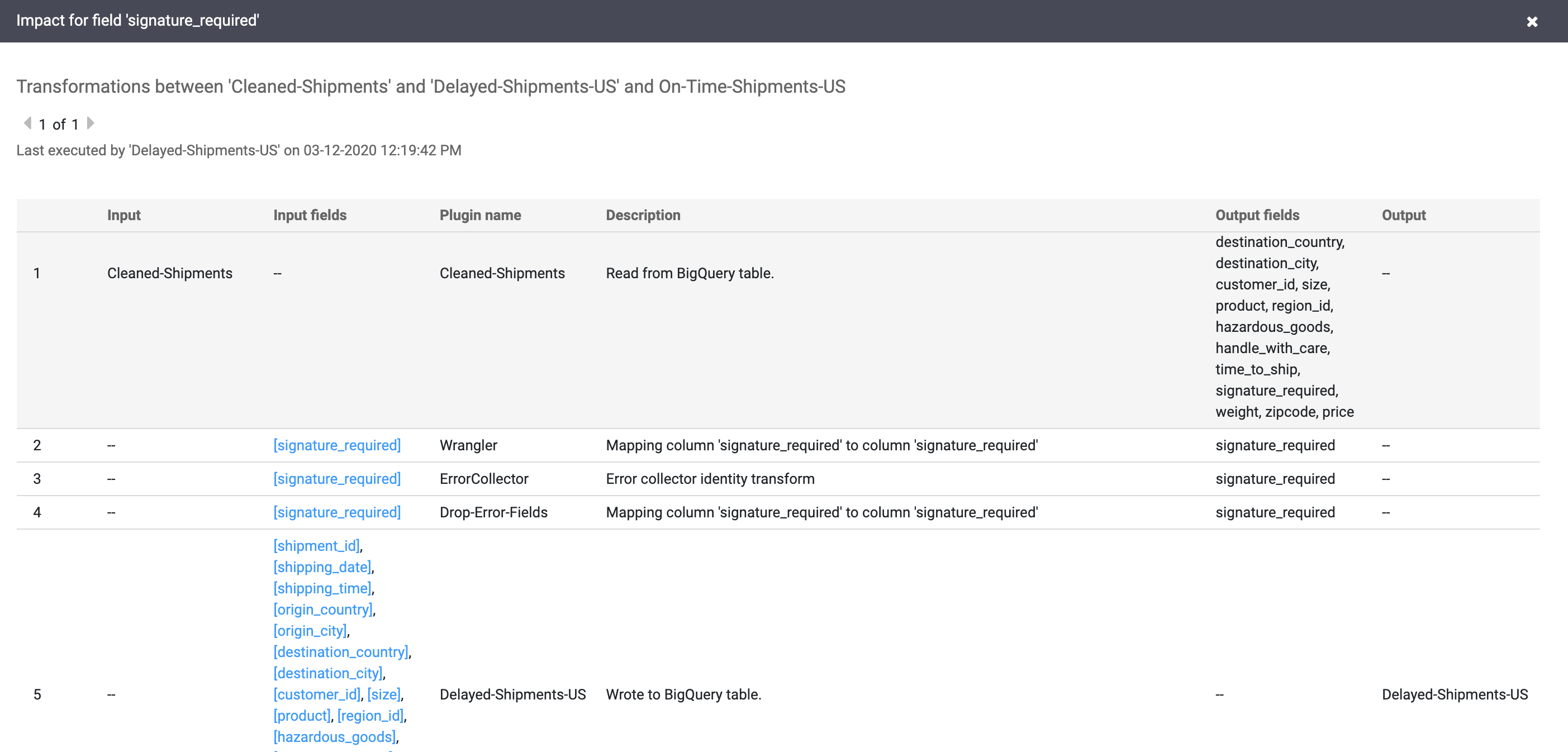Go to previous page arrow
This screenshot has width=1568, height=752.
27,123
